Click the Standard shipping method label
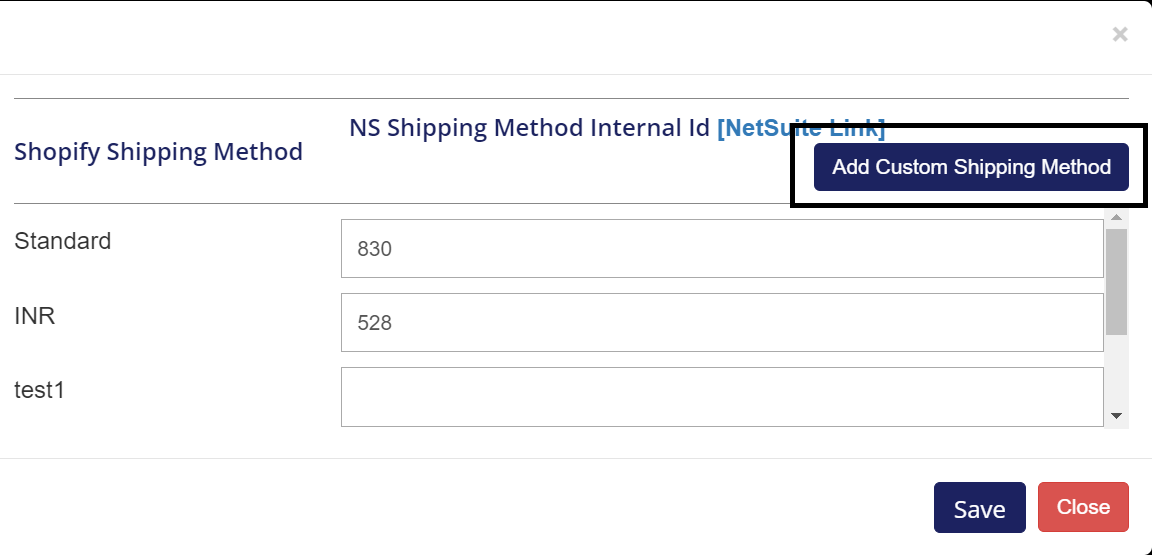 click(x=63, y=241)
